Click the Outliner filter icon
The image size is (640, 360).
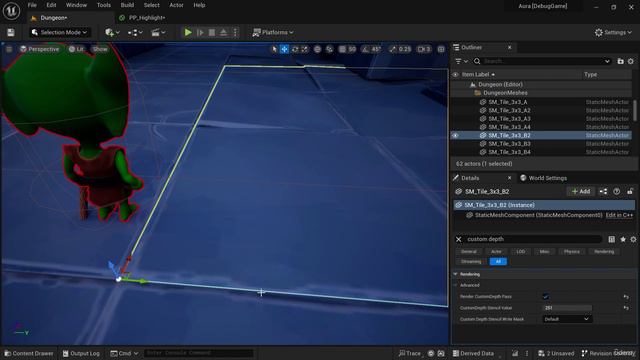(x=461, y=61)
